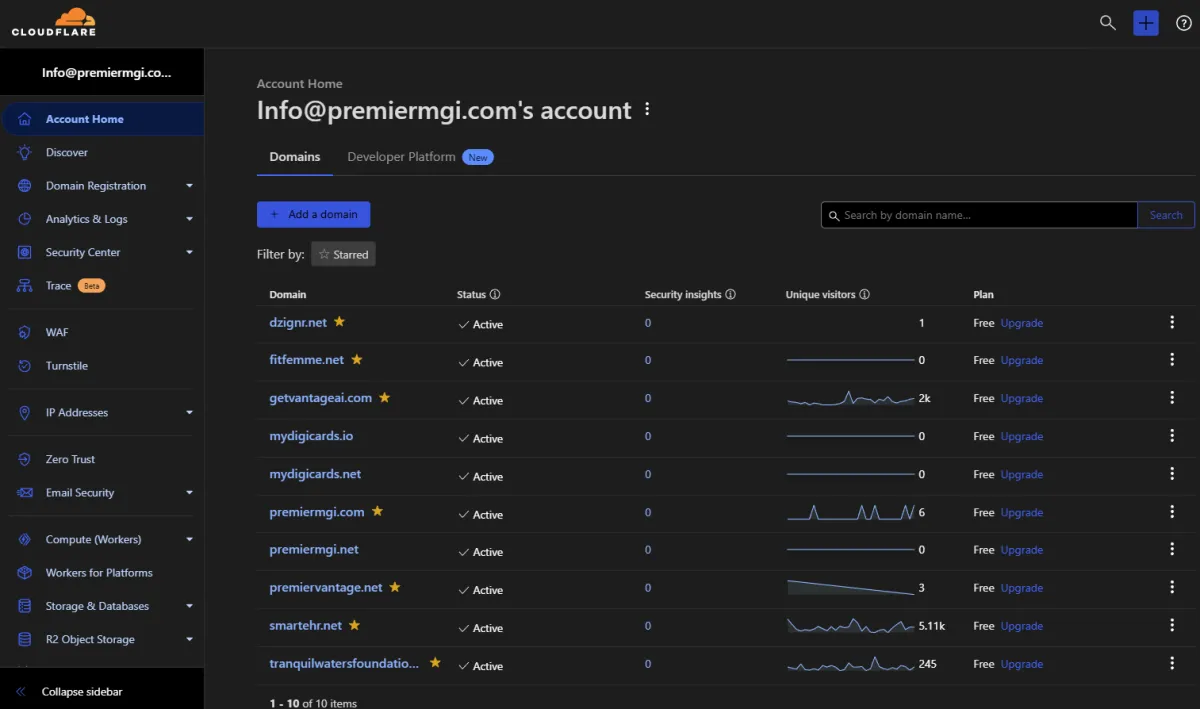This screenshot has height=709, width=1200.
Task: Open the search magnifier in top bar
Action: click(x=1107, y=22)
